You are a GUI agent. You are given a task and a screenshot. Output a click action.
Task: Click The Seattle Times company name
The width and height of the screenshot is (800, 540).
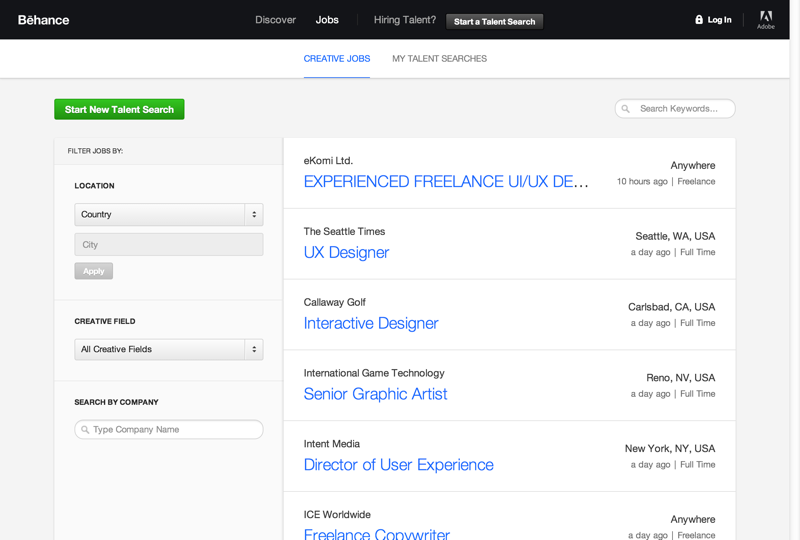[x=344, y=232]
